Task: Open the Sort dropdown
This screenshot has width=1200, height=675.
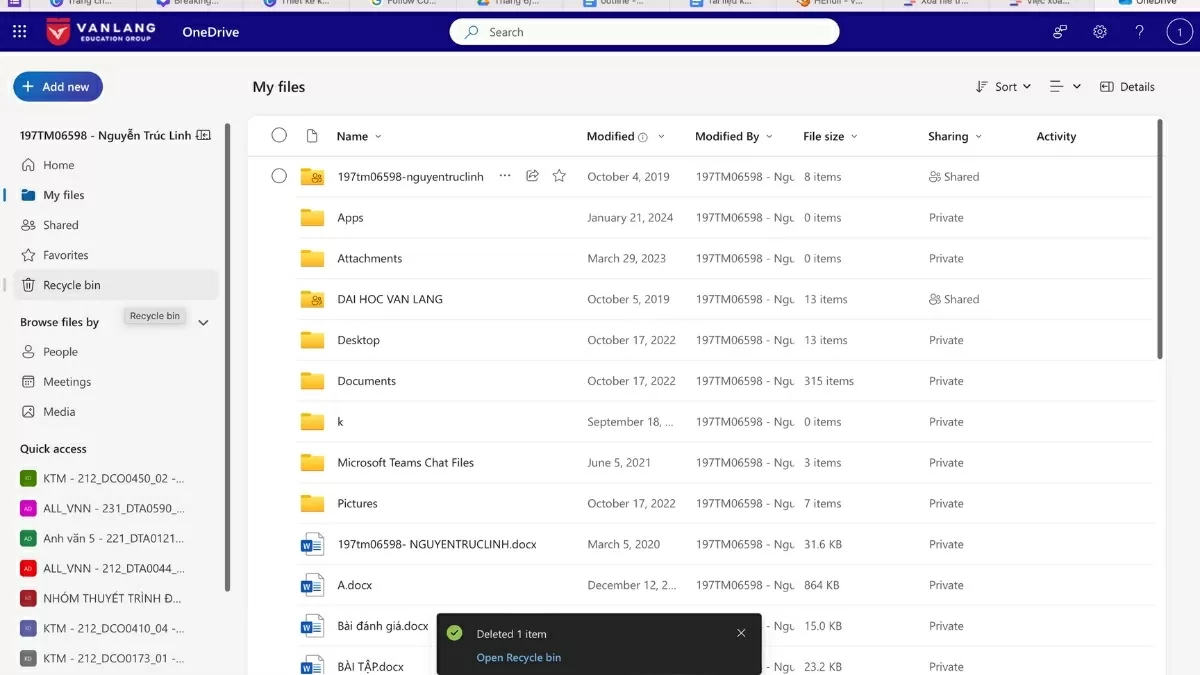Action: pos(1002,87)
